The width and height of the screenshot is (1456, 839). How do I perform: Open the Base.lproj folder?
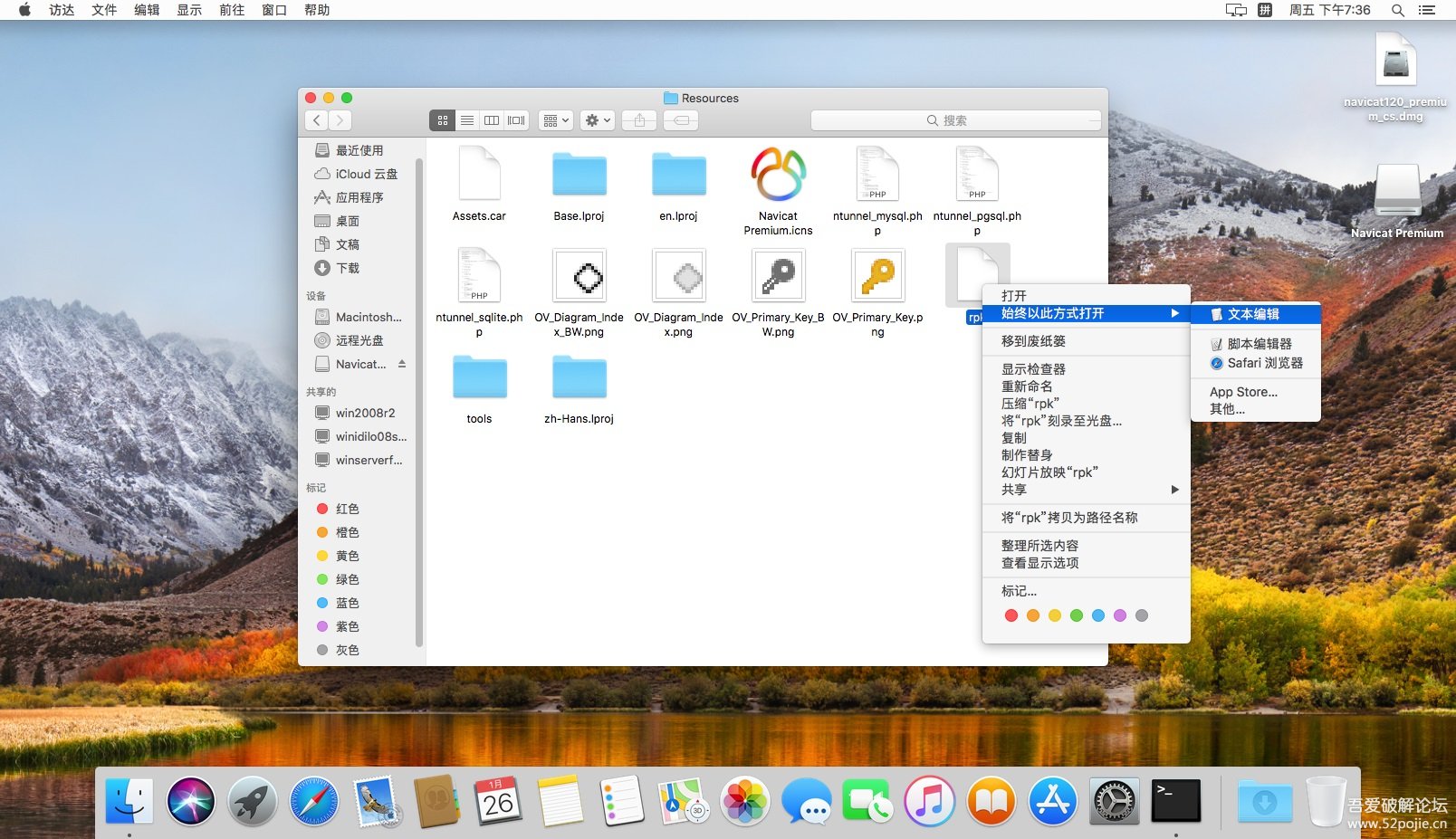point(580,174)
